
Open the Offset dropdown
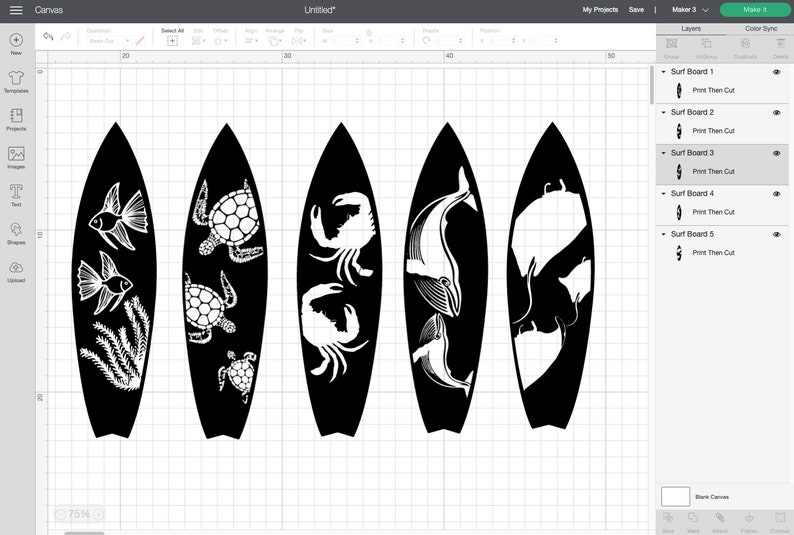click(221, 41)
